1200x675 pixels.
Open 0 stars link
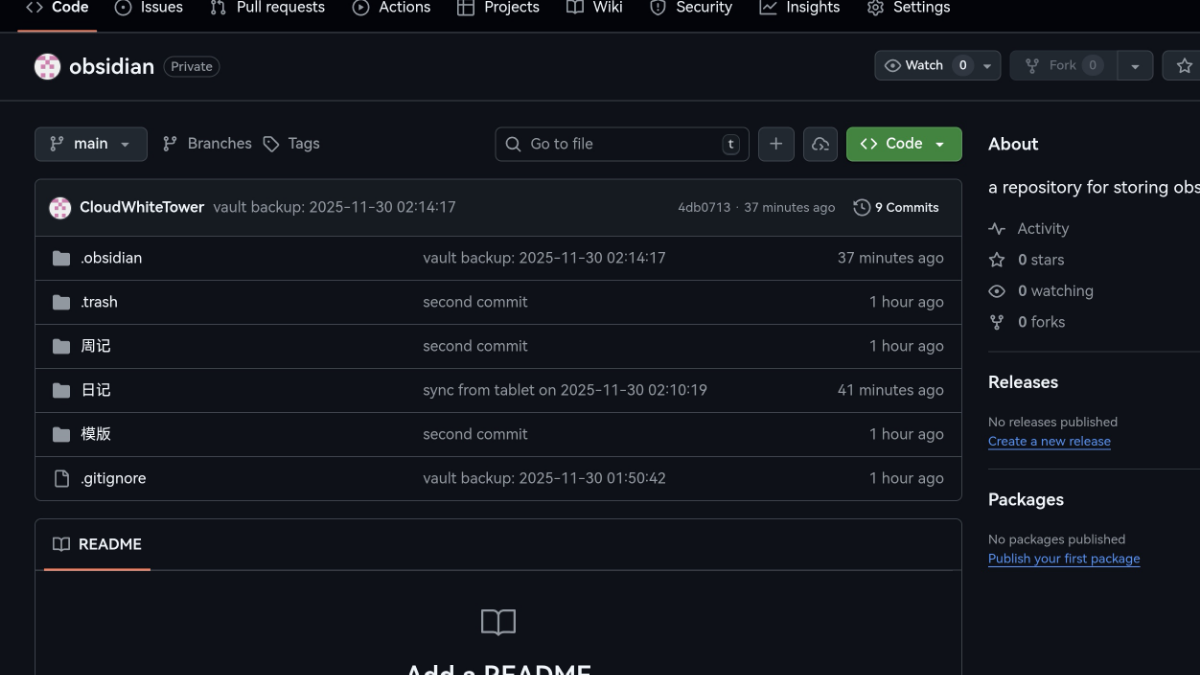1026,260
